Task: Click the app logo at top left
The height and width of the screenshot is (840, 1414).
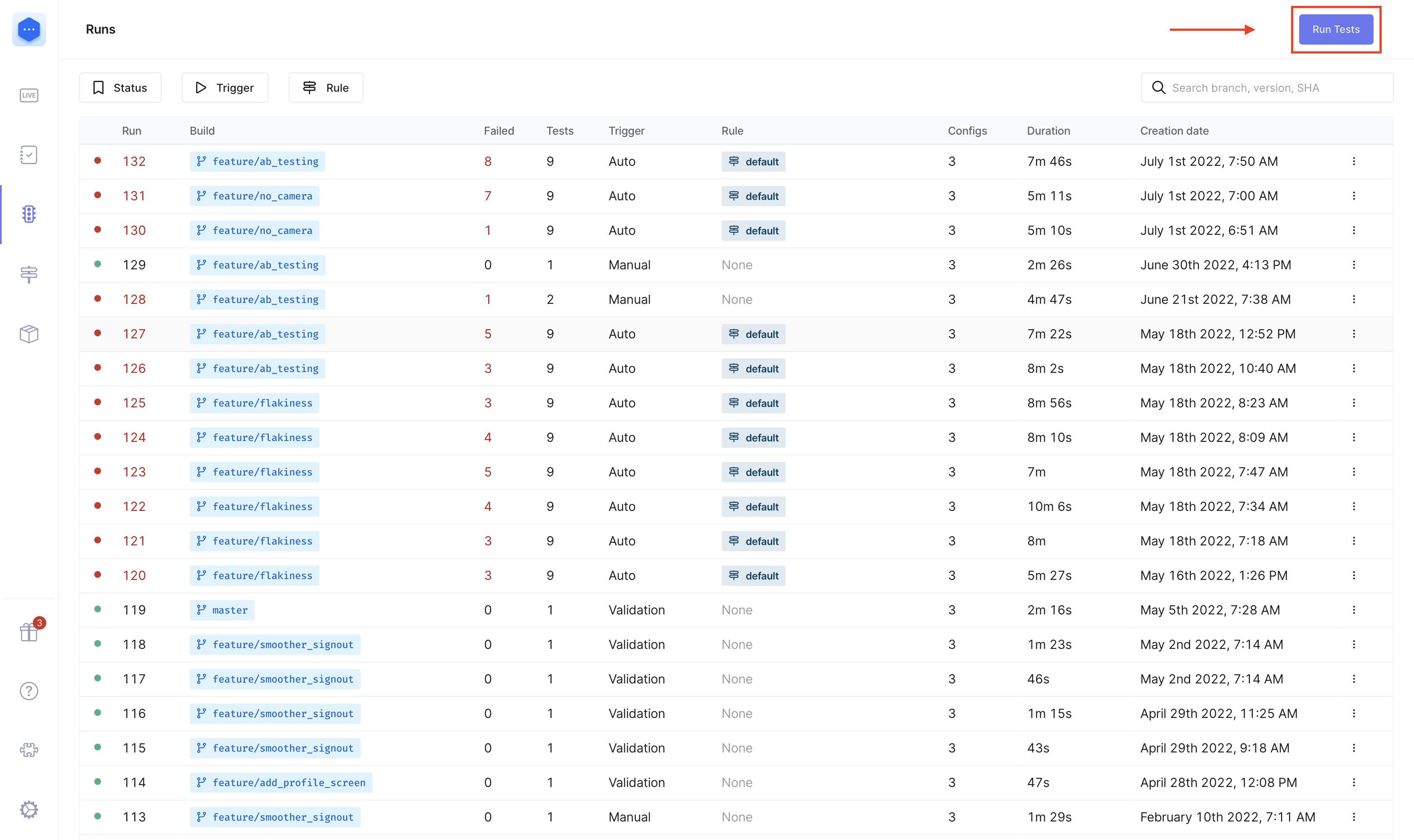Action: pos(29,29)
